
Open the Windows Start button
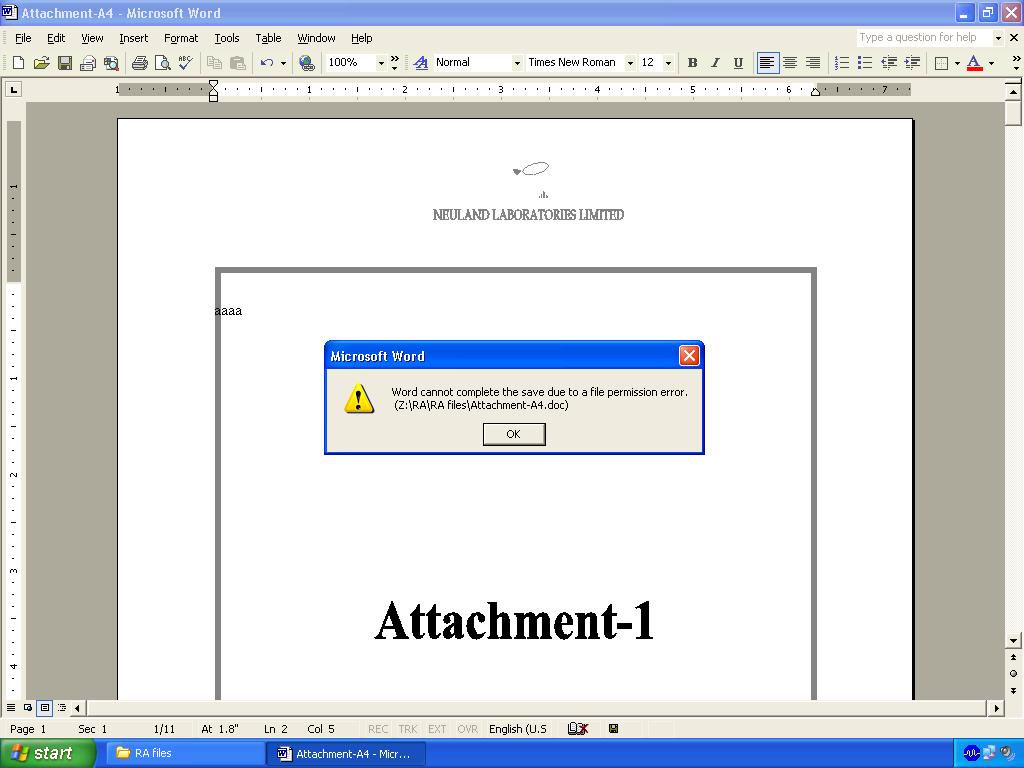point(48,753)
